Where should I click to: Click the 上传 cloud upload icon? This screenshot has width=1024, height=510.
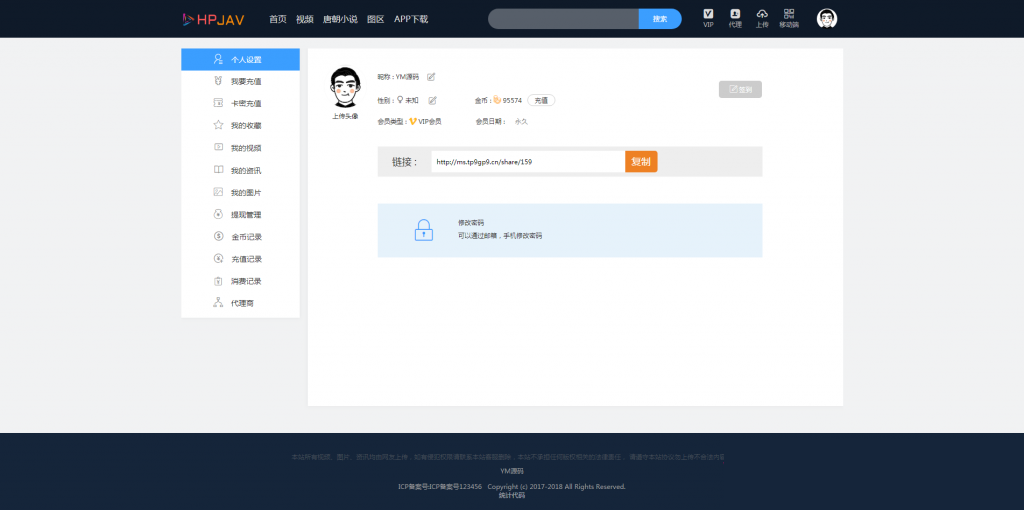[x=762, y=15]
